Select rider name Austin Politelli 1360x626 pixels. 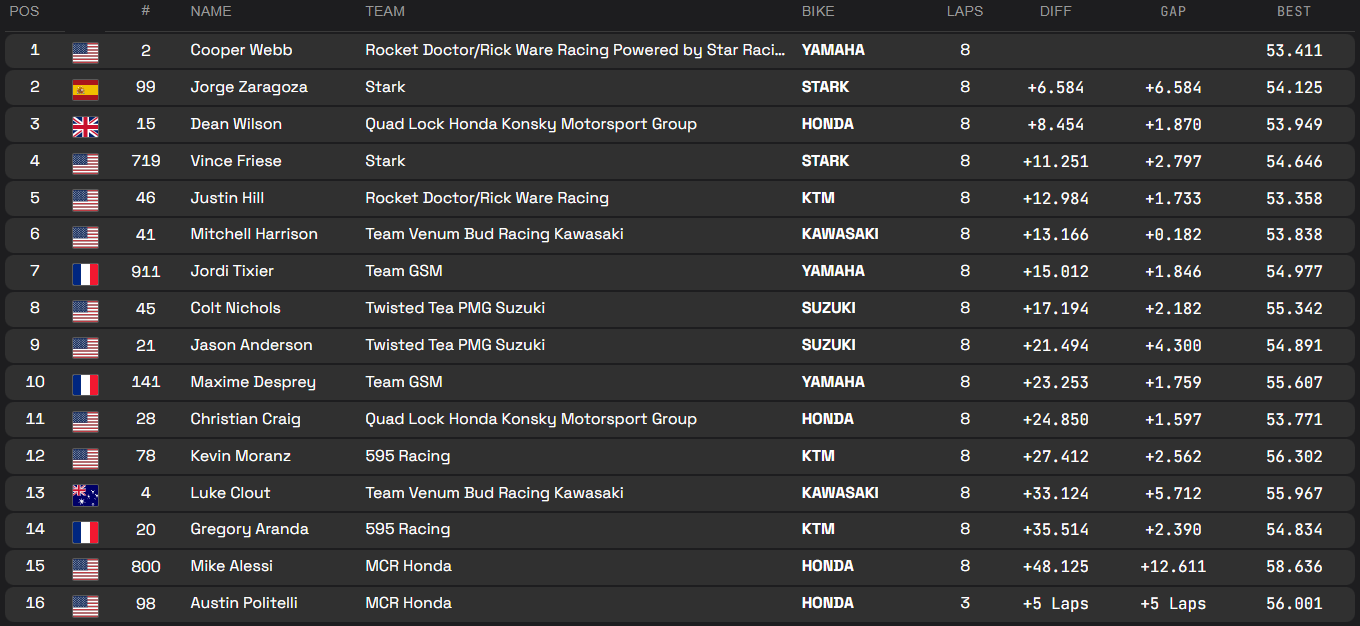(x=244, y=603)
